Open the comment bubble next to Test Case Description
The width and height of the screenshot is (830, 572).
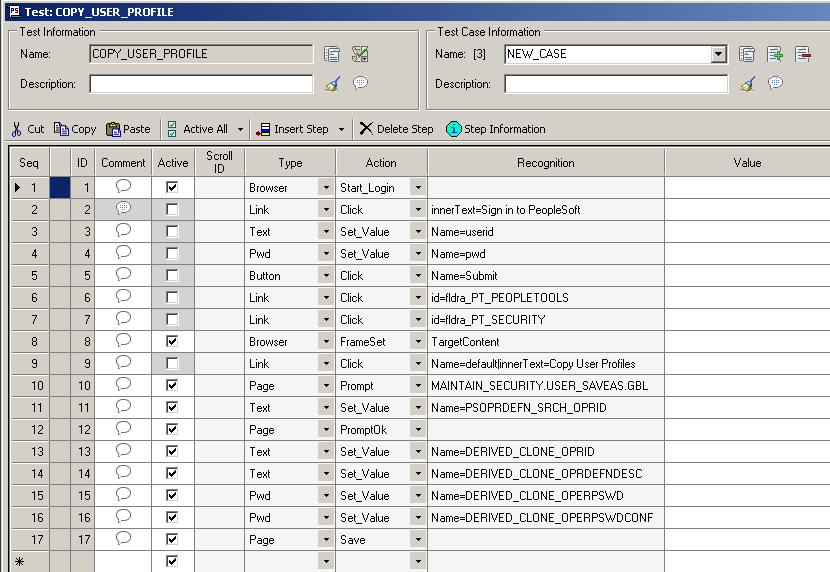[775, 83]
